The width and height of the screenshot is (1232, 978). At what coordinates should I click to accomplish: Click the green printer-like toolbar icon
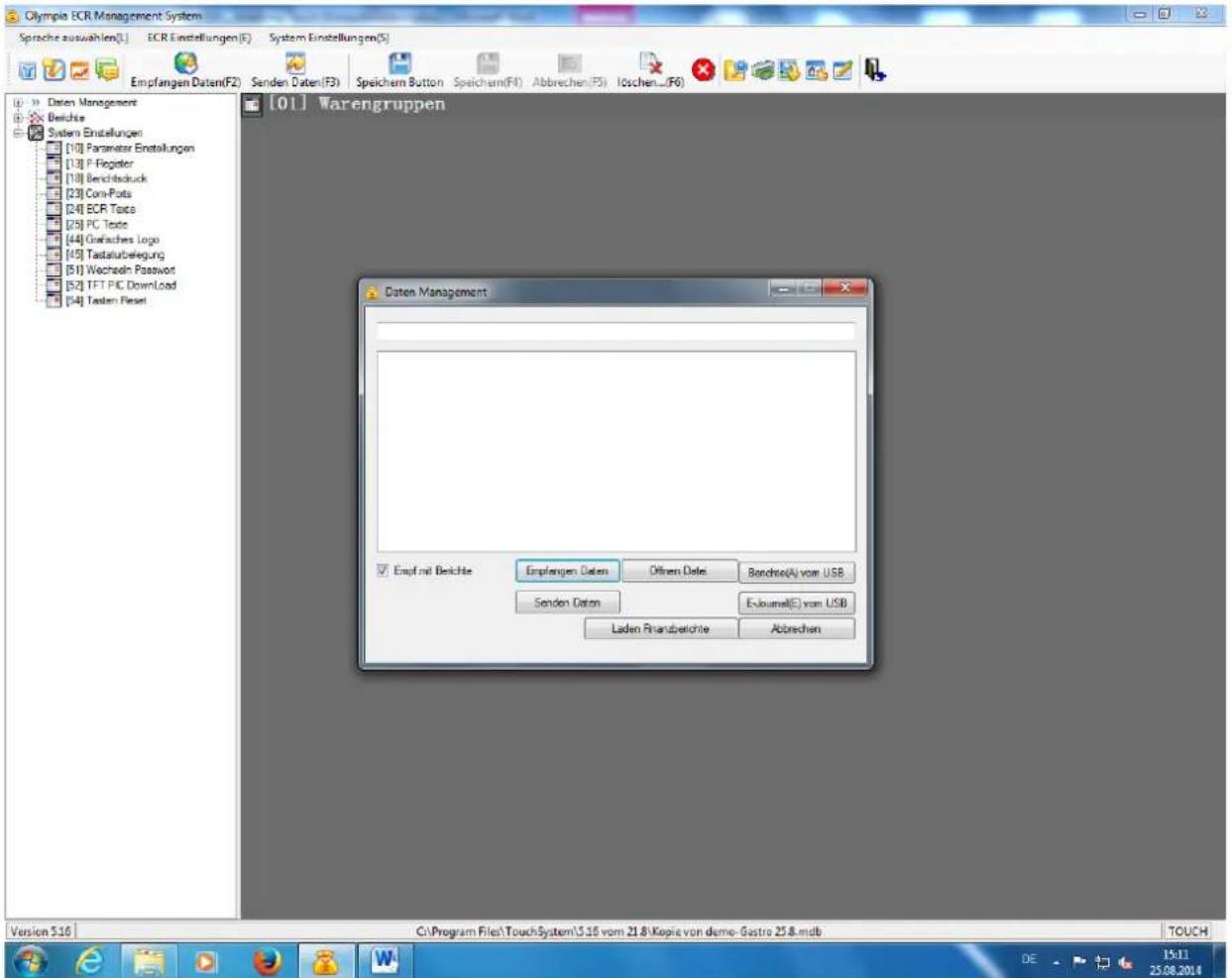point(762,70)
